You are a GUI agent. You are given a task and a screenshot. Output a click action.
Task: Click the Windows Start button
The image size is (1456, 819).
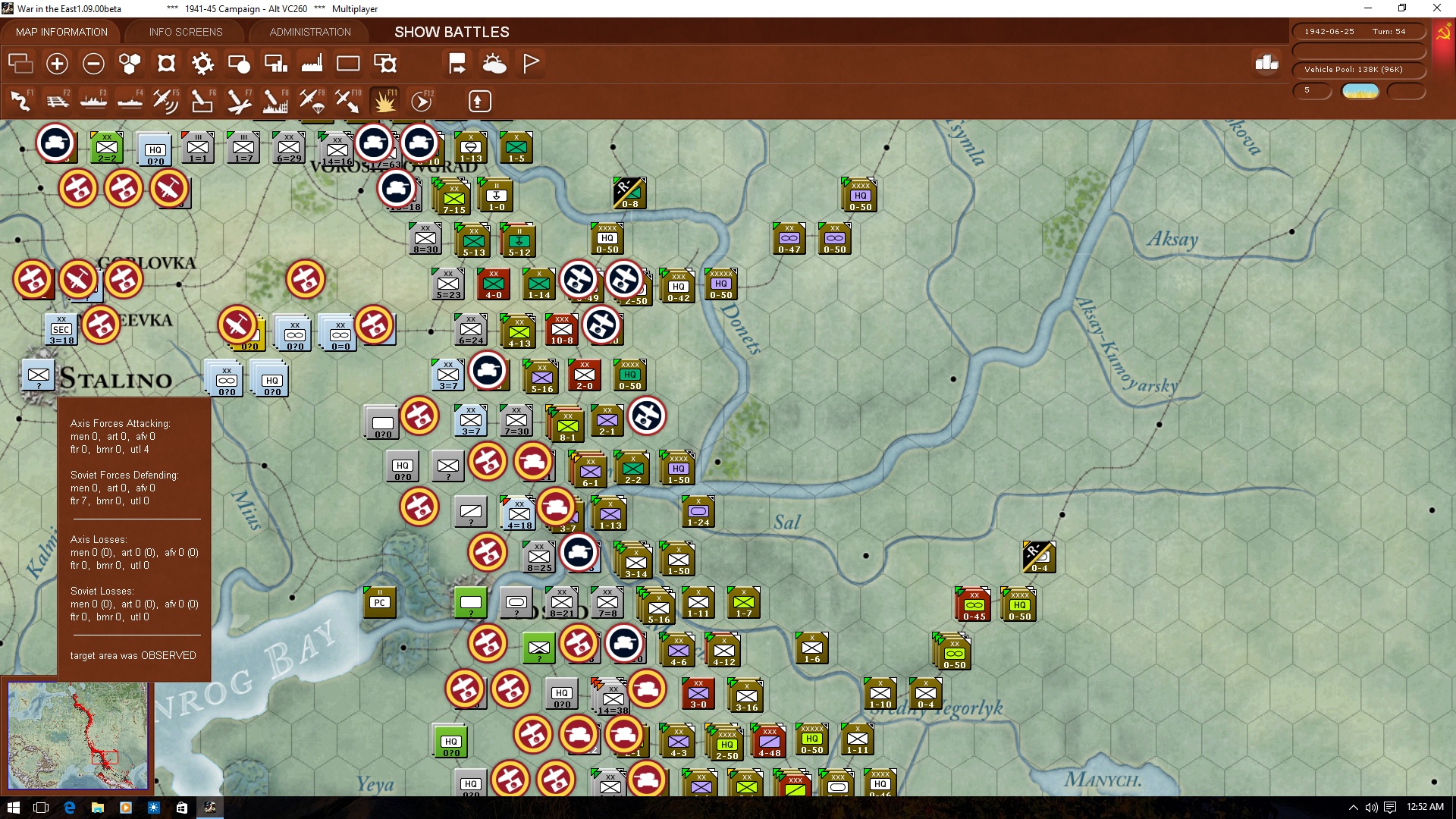pos(13,808)
